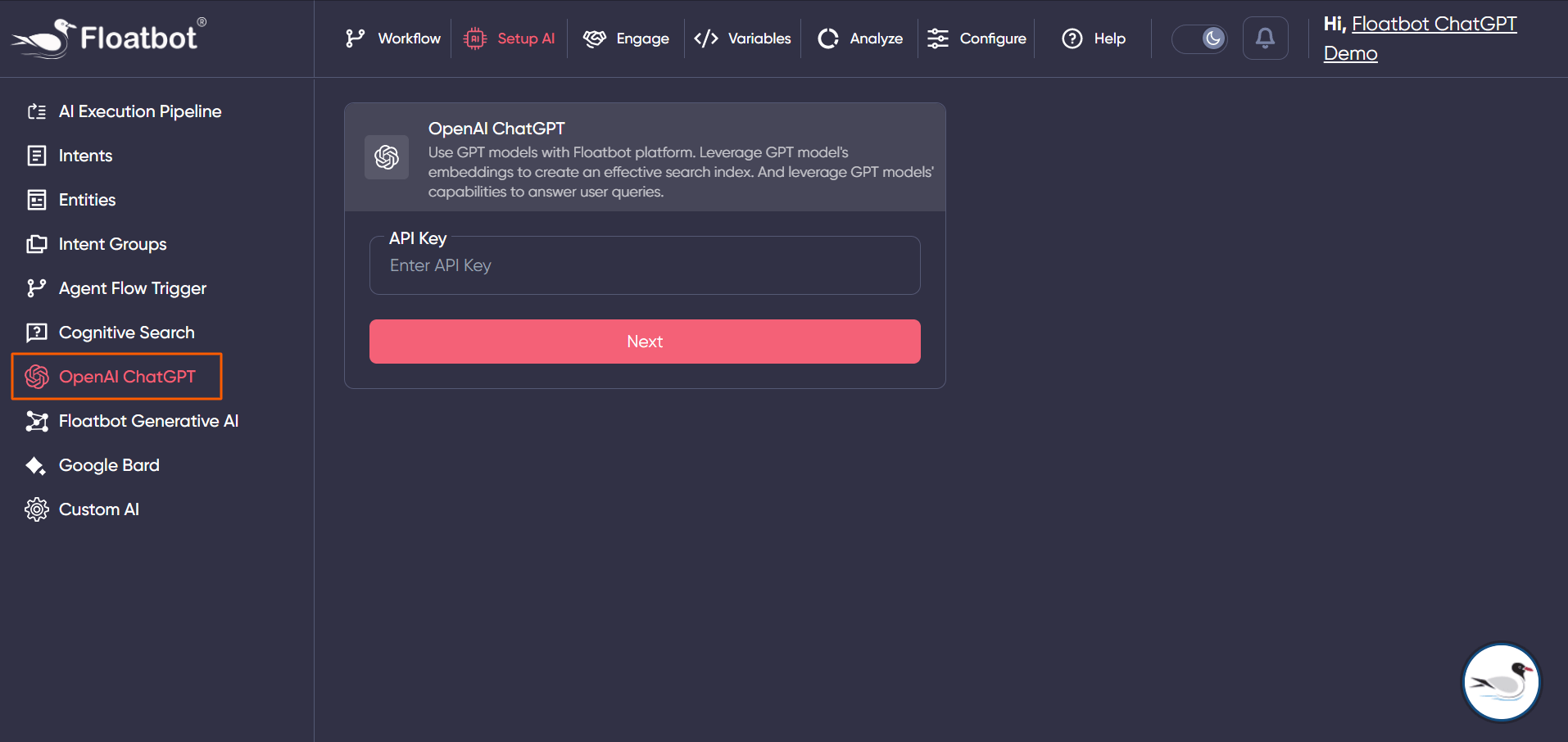Viewport: 1568px width, 742px height.
Task: Open Google Bard using its diamond icon
Action: (37, 465)
